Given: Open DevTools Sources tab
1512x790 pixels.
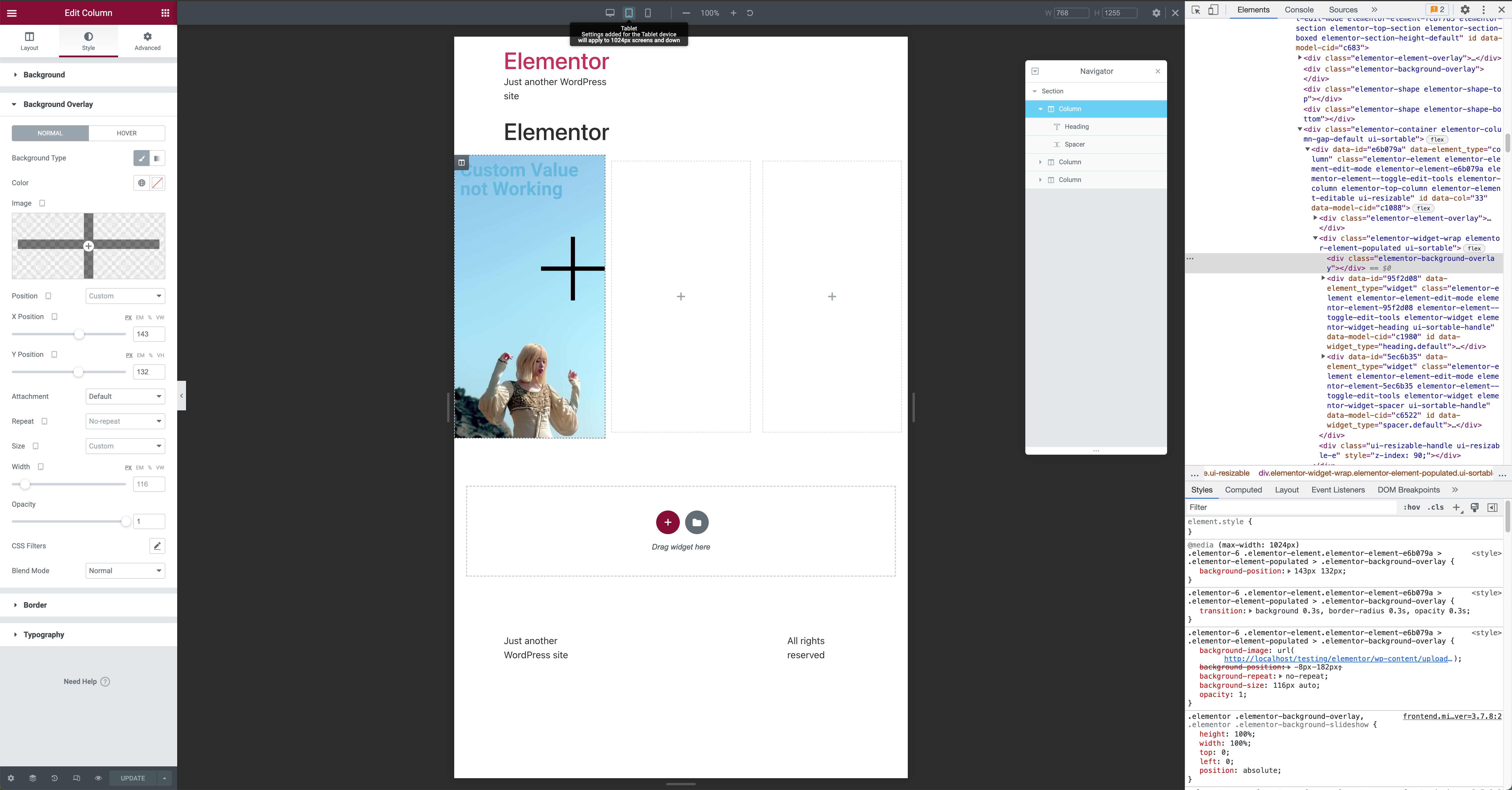Looking at the screenshot, I should click(x=1343, y=10).
